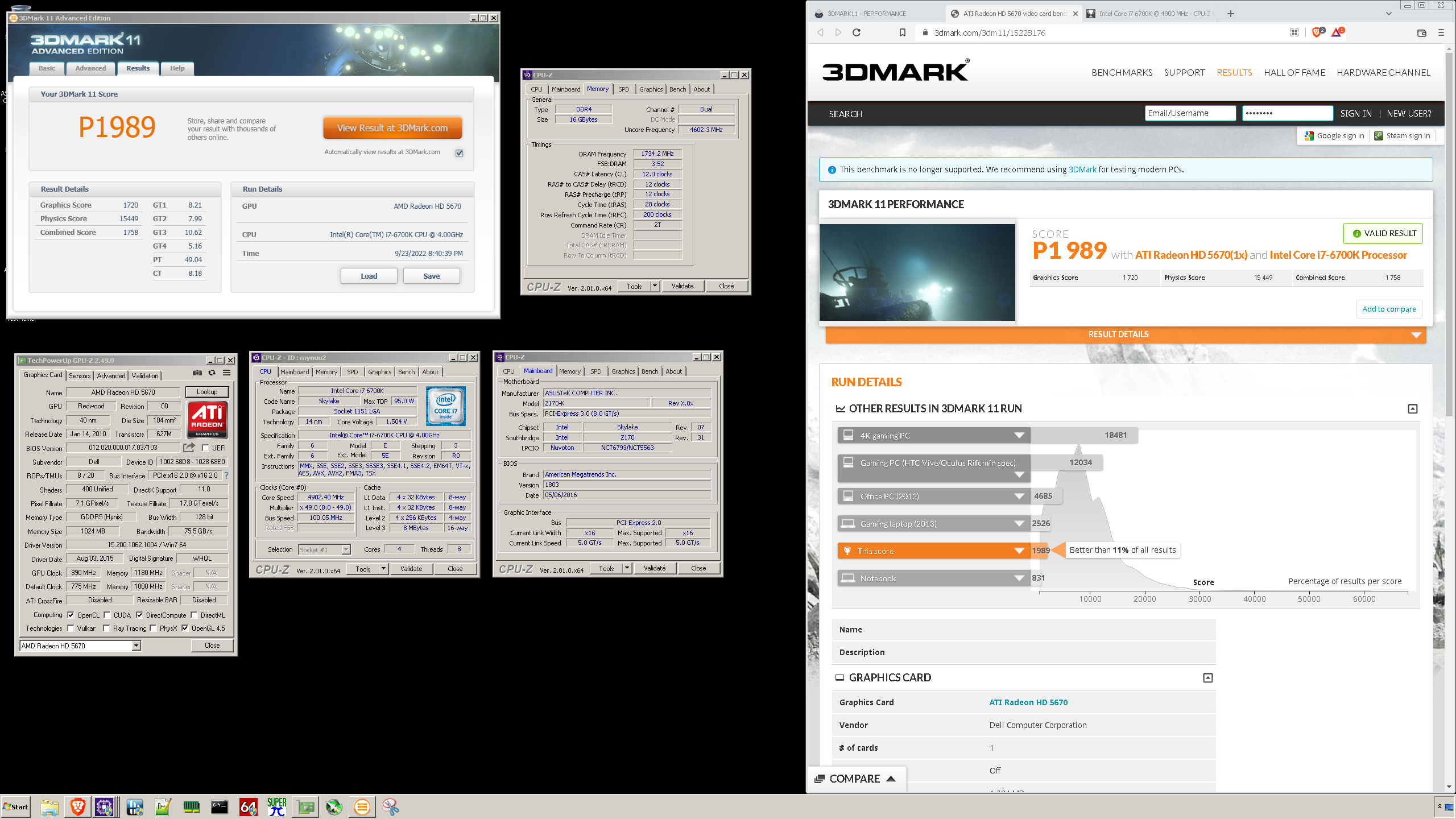Open Notepad++ from the taskbar
The height and width of the screenshot is (819, 1456).
click(163, 806)
